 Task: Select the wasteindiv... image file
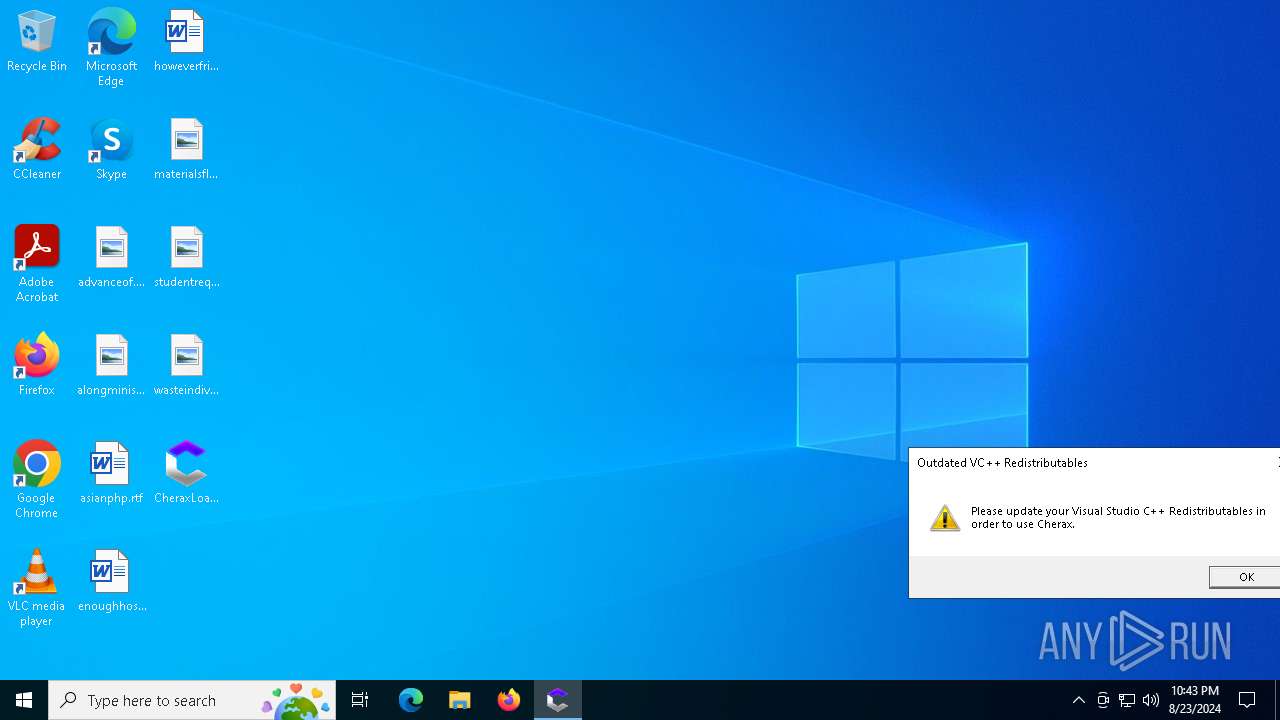(x=186, y=366)
